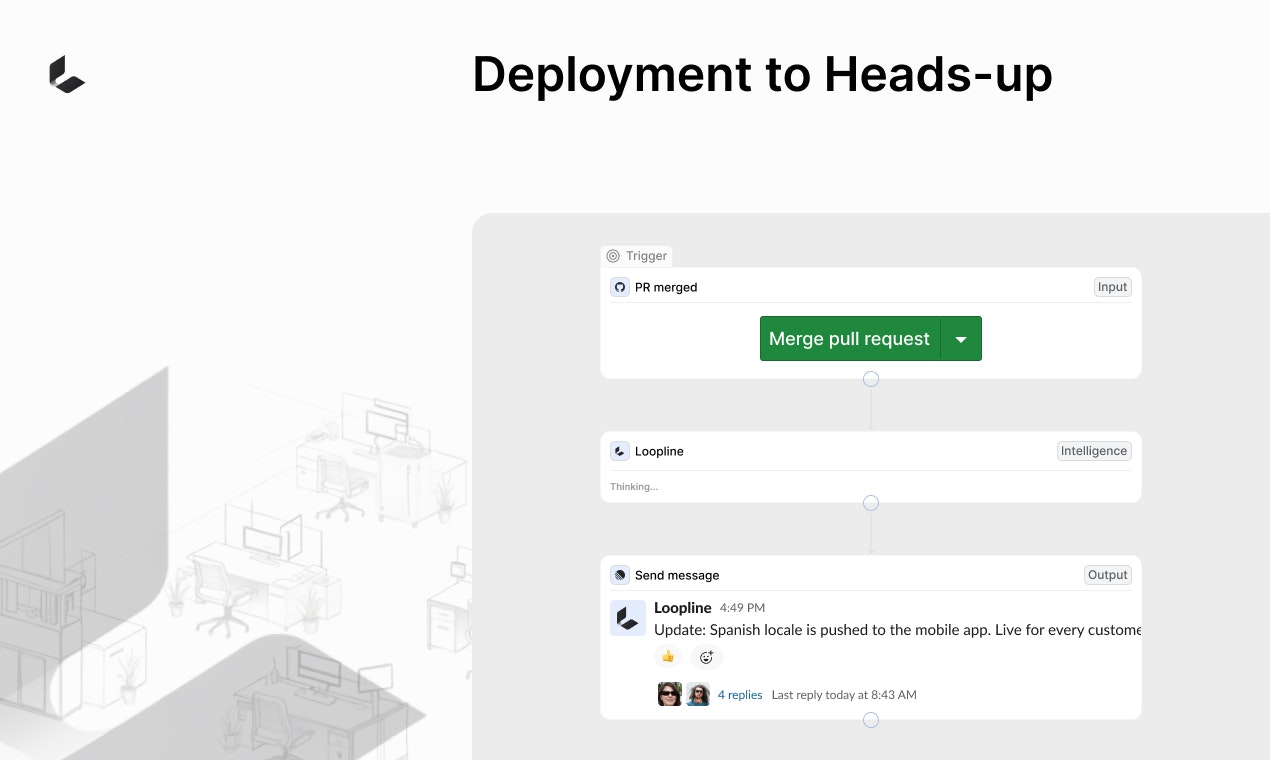Image resolution: width=1270 pixels, height=760 pixels.
Task: Click the first replier avatar with sunglasses
Action: tap(670, 694)
